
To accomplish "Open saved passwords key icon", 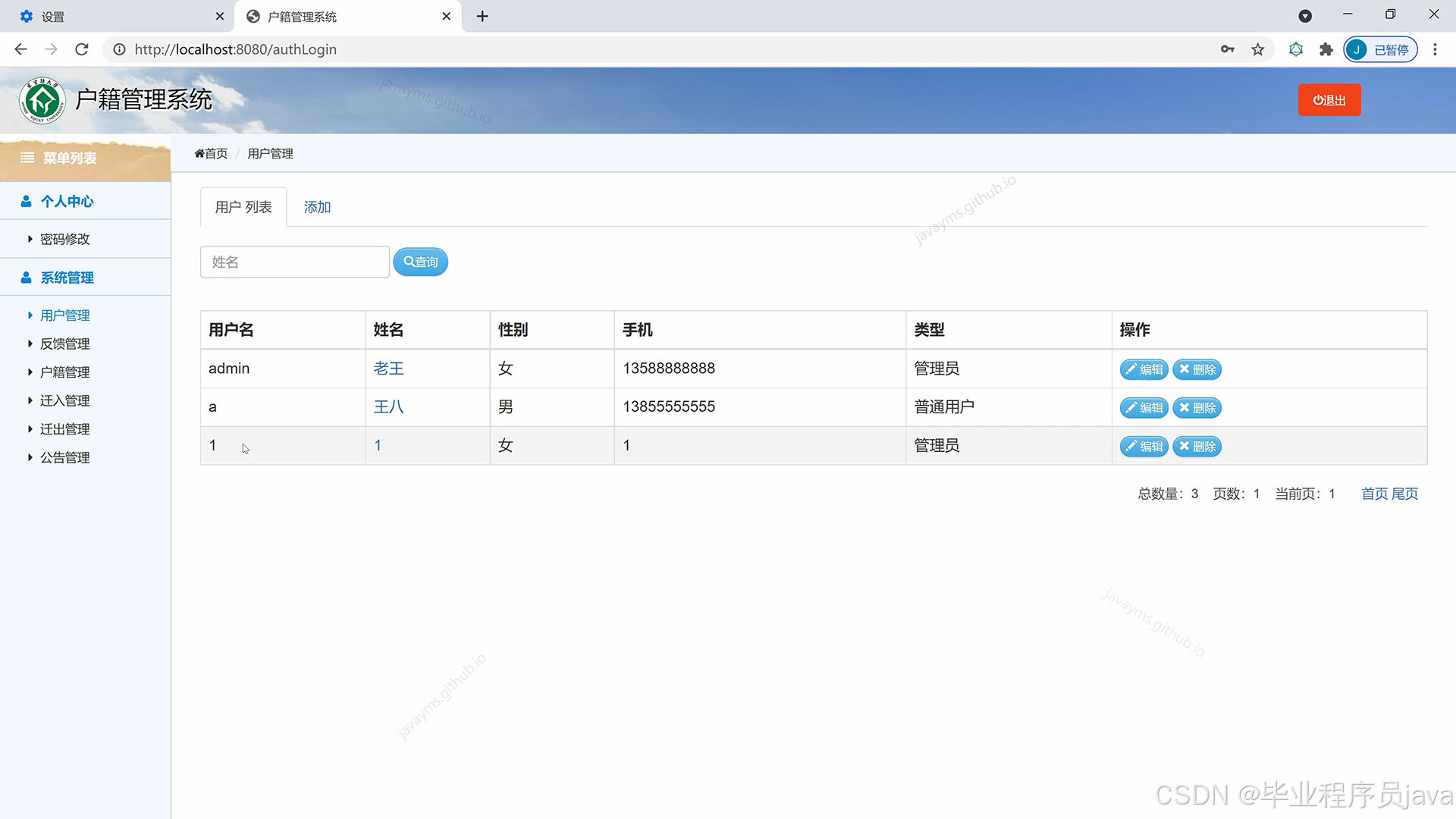I will click(1227, 49).
